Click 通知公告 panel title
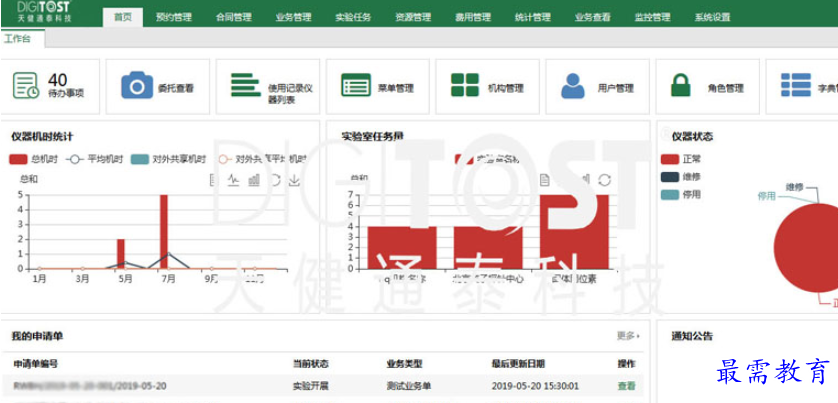 692,336
